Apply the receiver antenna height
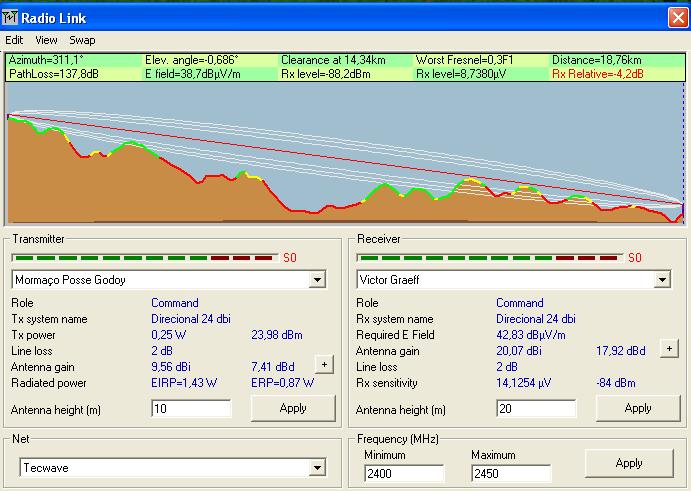Viewport: 691px width, 491px height. tap(637, 408)
